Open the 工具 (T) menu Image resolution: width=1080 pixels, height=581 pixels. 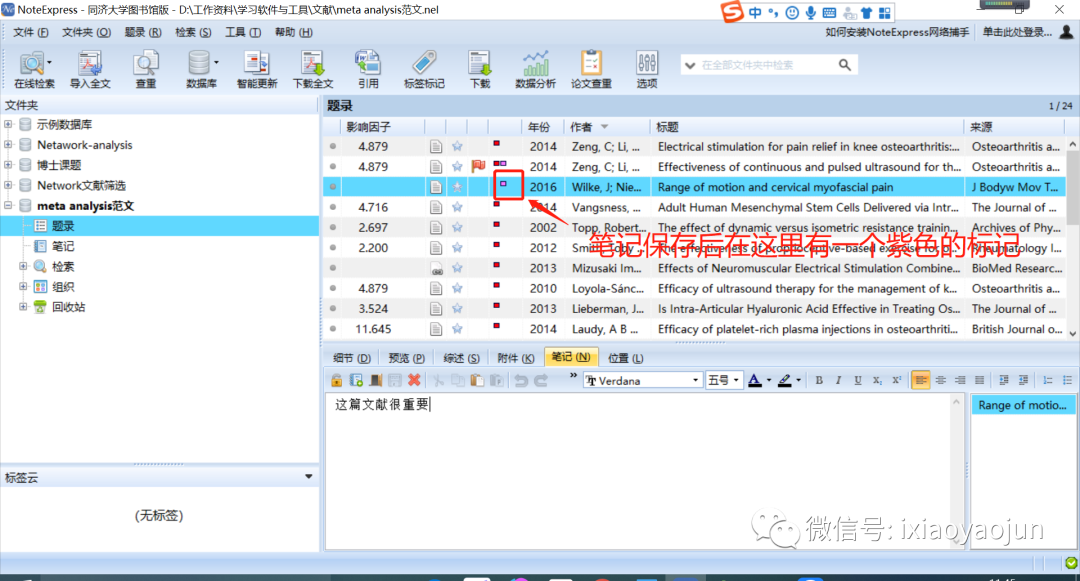[243, 32]
